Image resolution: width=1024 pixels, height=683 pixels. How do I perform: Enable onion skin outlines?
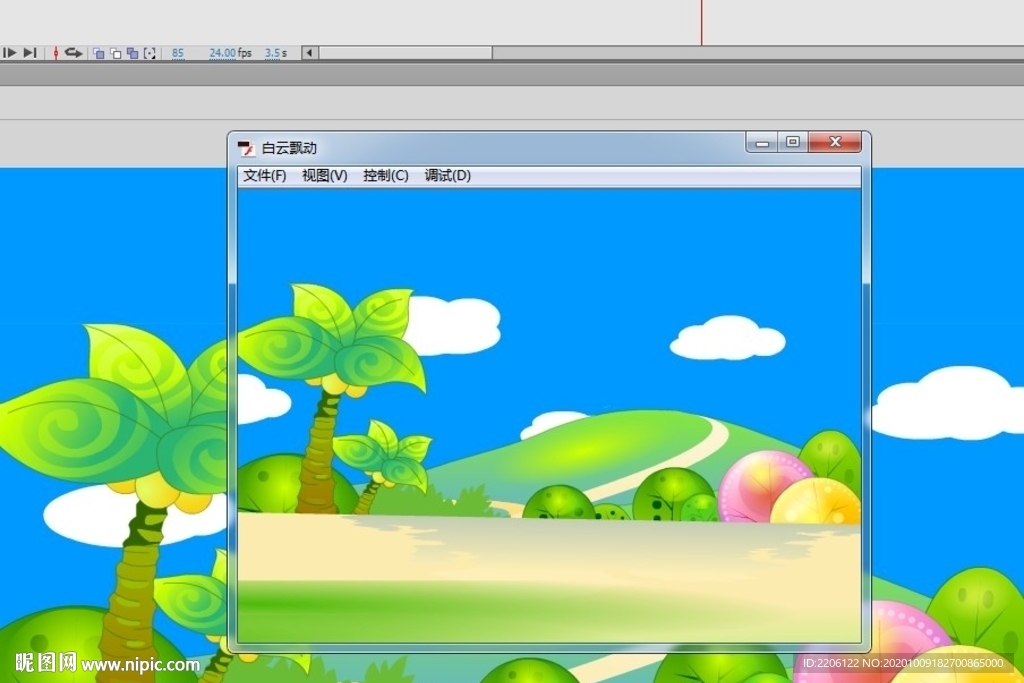[116, 54]
